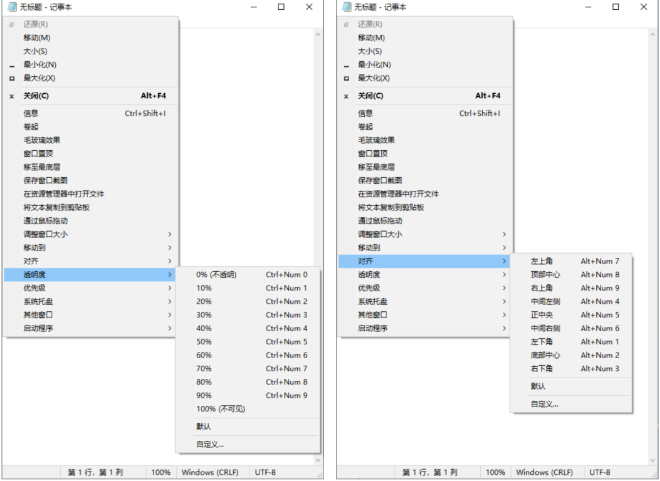Expand 调整窗口大小 submenu in the left menu
This screenshot has width=660, height=481.
(x=45, y=234)
